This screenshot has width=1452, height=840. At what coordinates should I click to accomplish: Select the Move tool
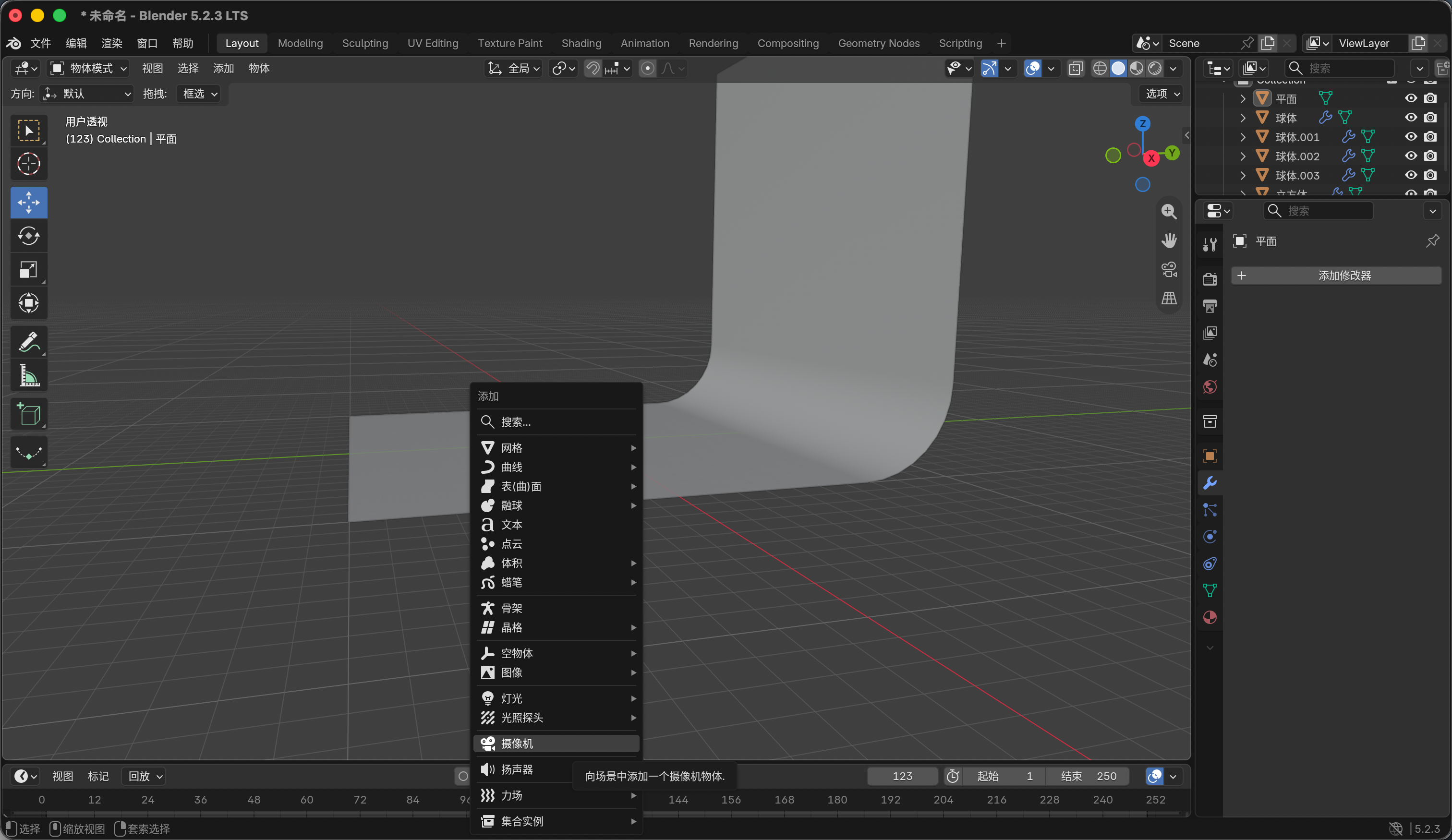pos(29,202)
